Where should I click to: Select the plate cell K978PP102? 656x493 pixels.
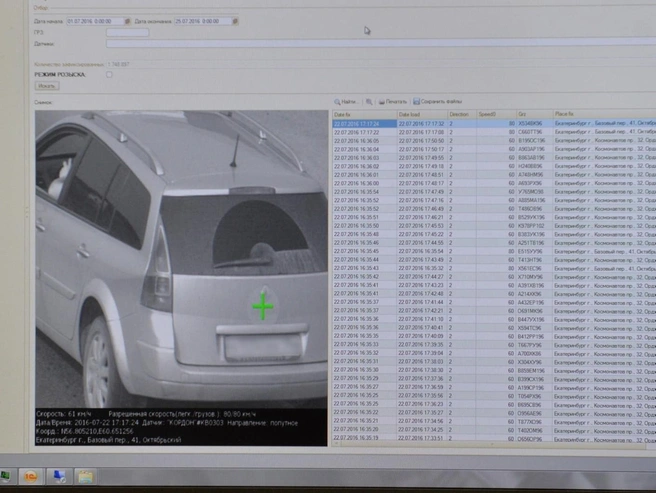534,226
